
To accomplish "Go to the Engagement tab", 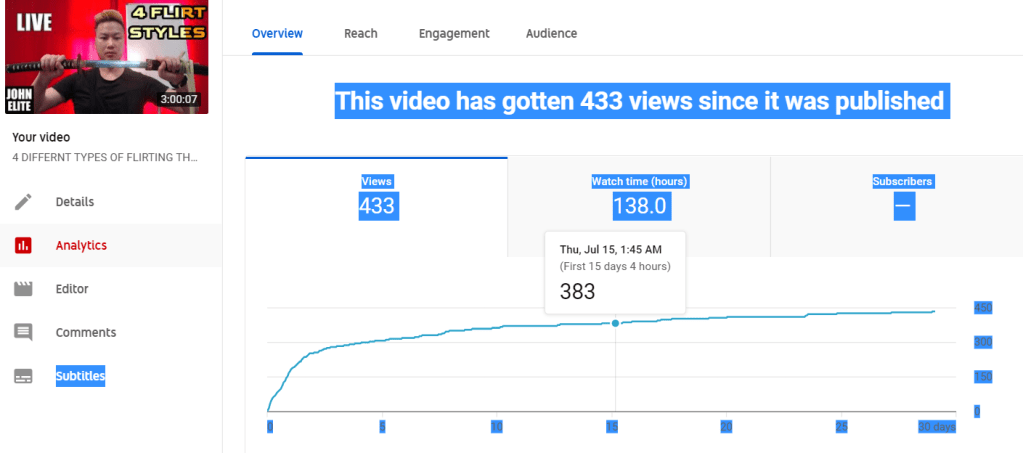I will [x=454, y=33].
